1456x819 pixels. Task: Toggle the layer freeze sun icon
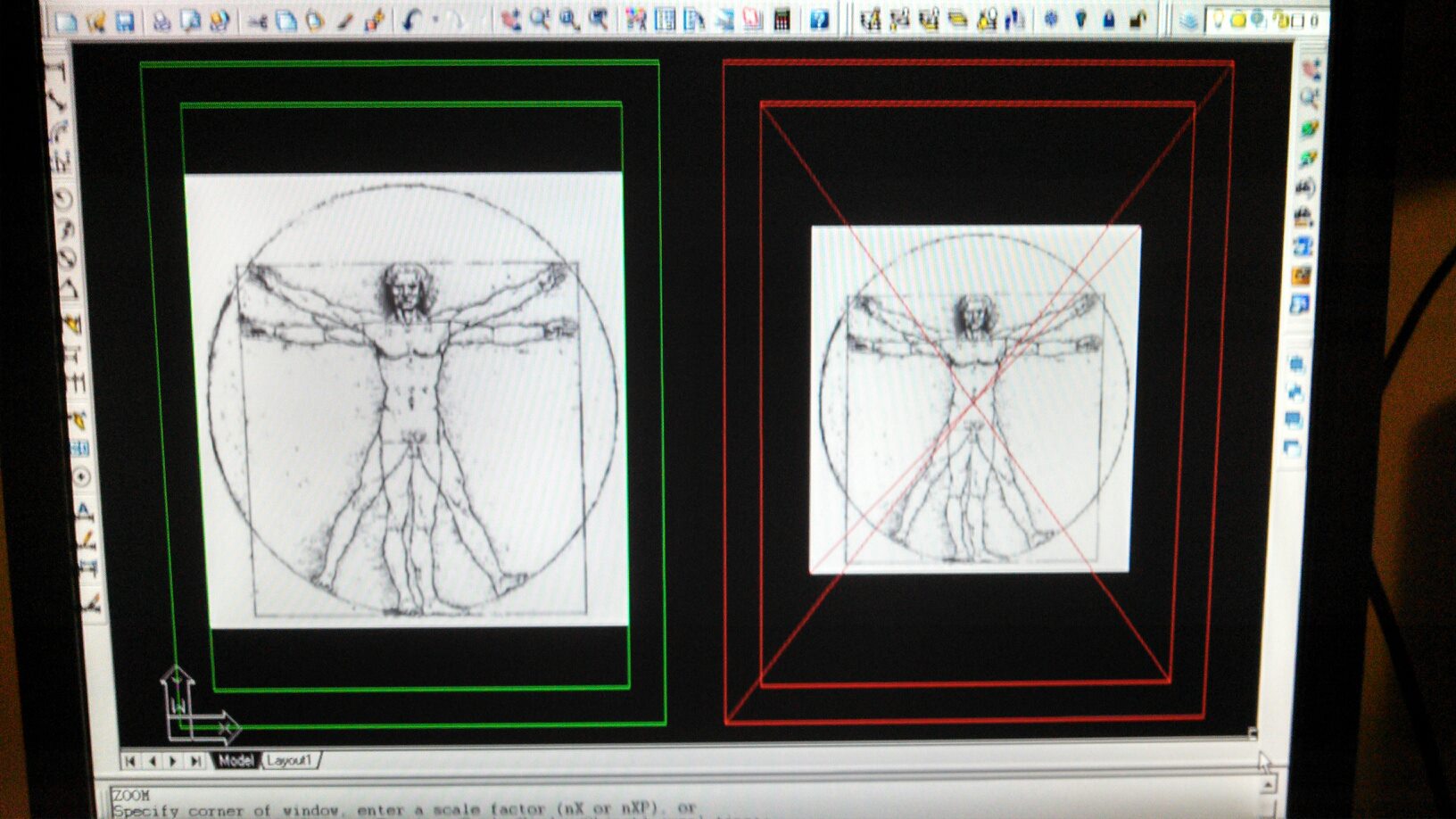coord(1238,19)
